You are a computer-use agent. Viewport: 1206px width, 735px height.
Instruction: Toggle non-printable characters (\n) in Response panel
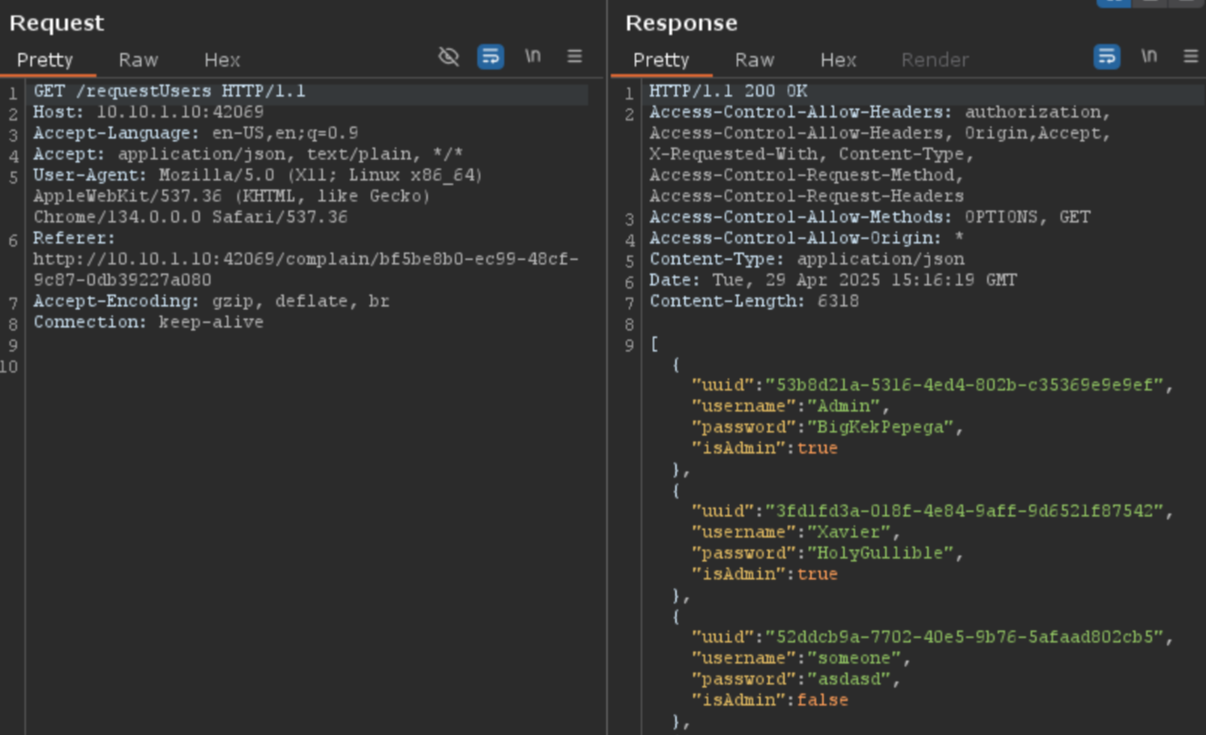click(x=1149, y=57)
